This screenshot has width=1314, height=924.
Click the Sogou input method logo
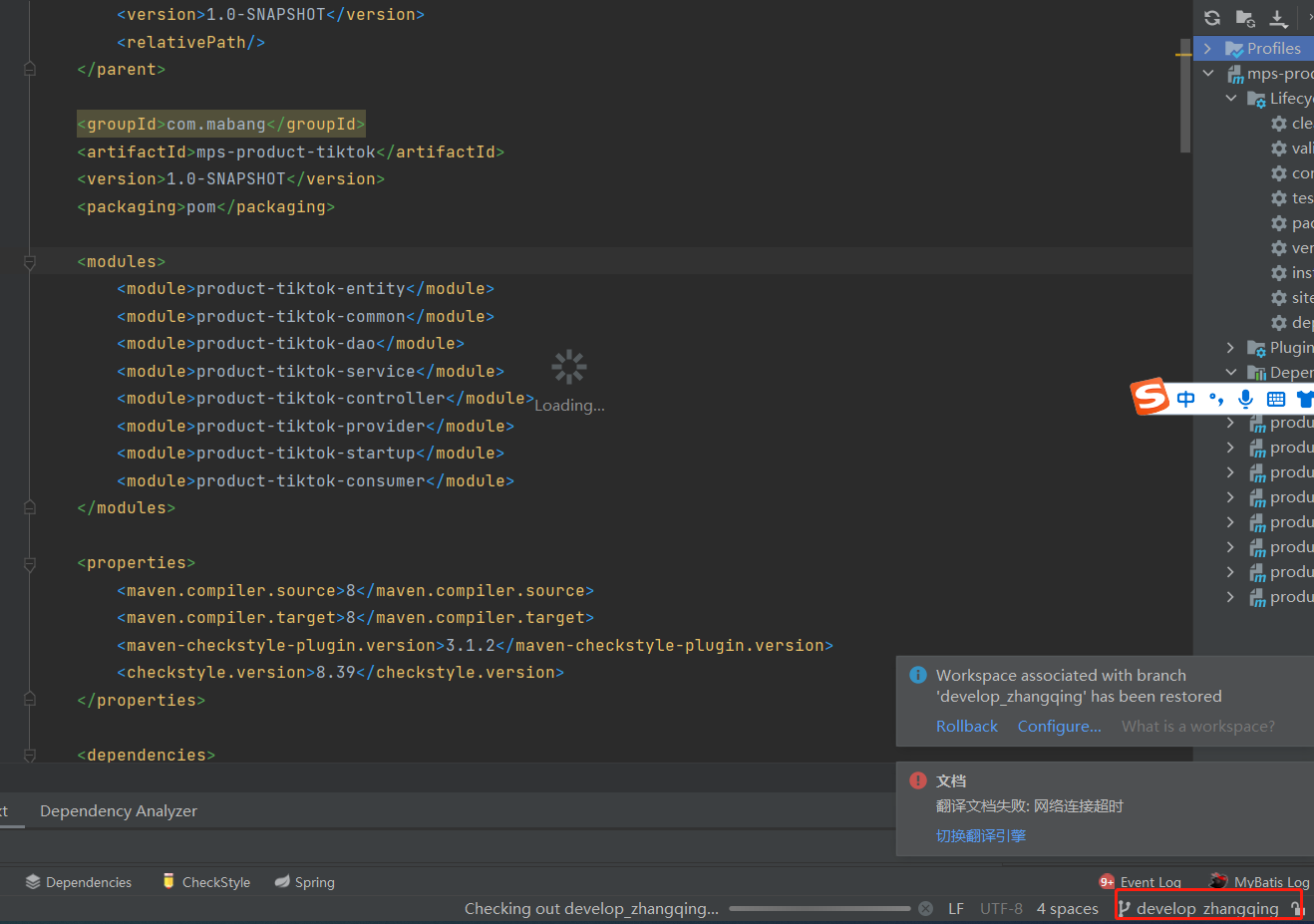click(x=1150, y=397)
